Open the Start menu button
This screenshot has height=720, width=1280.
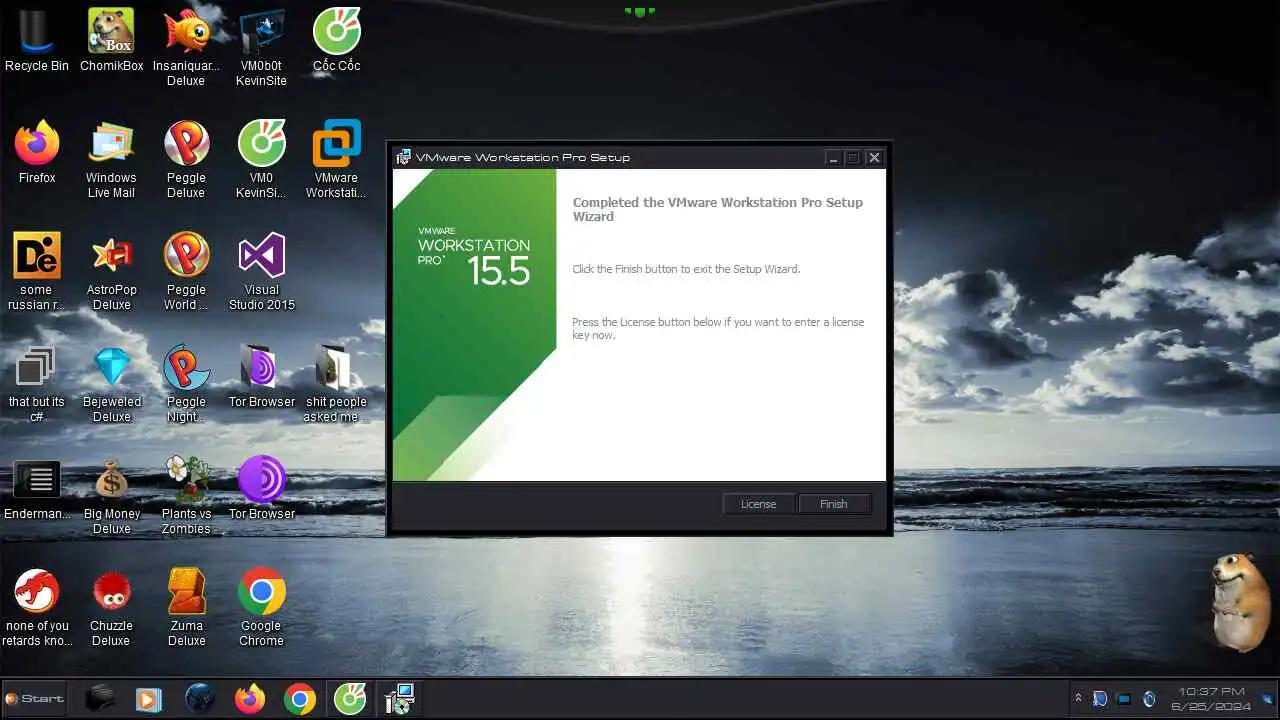(35, 699)
